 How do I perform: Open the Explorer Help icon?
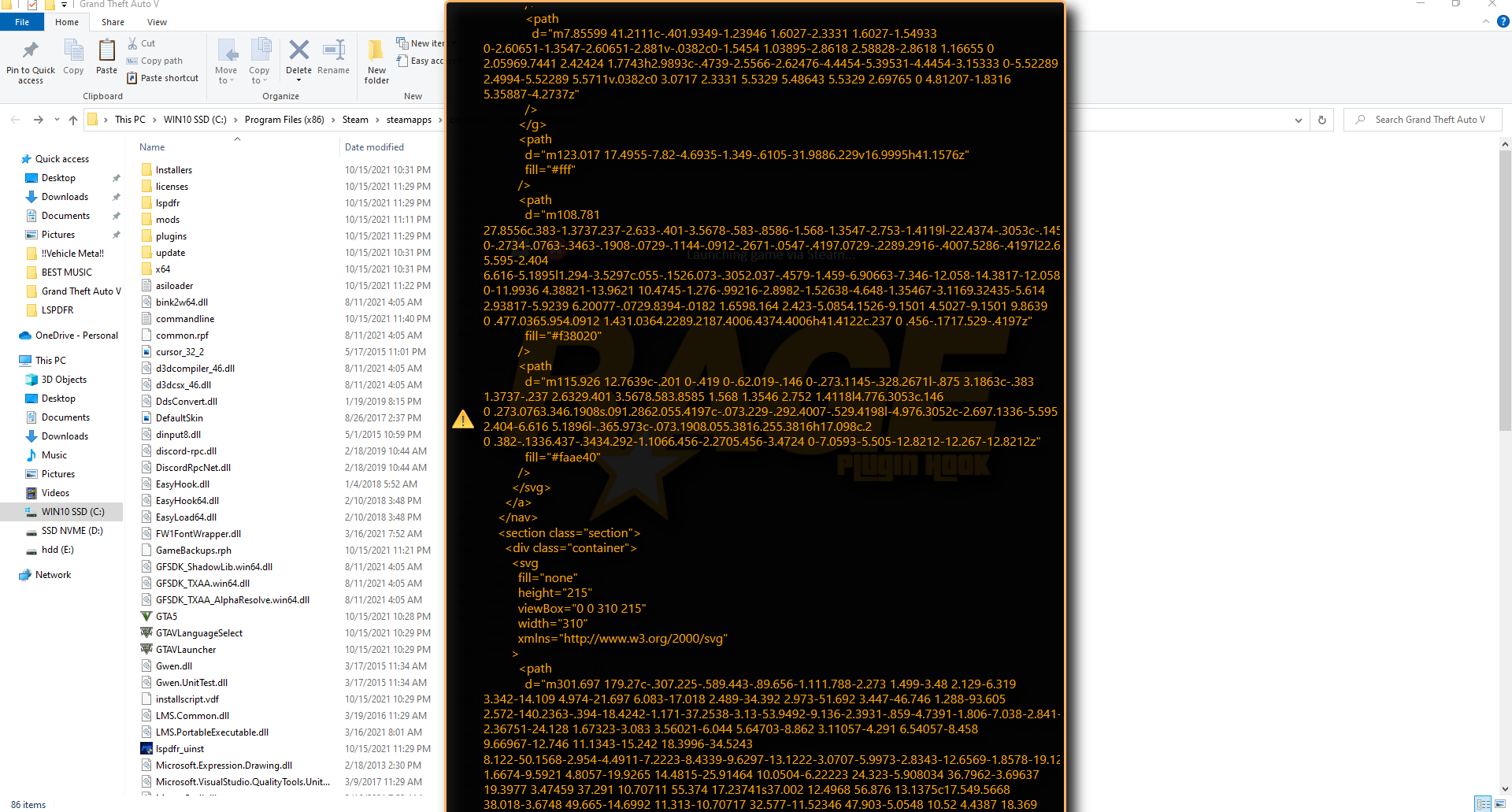(1503, 22)
